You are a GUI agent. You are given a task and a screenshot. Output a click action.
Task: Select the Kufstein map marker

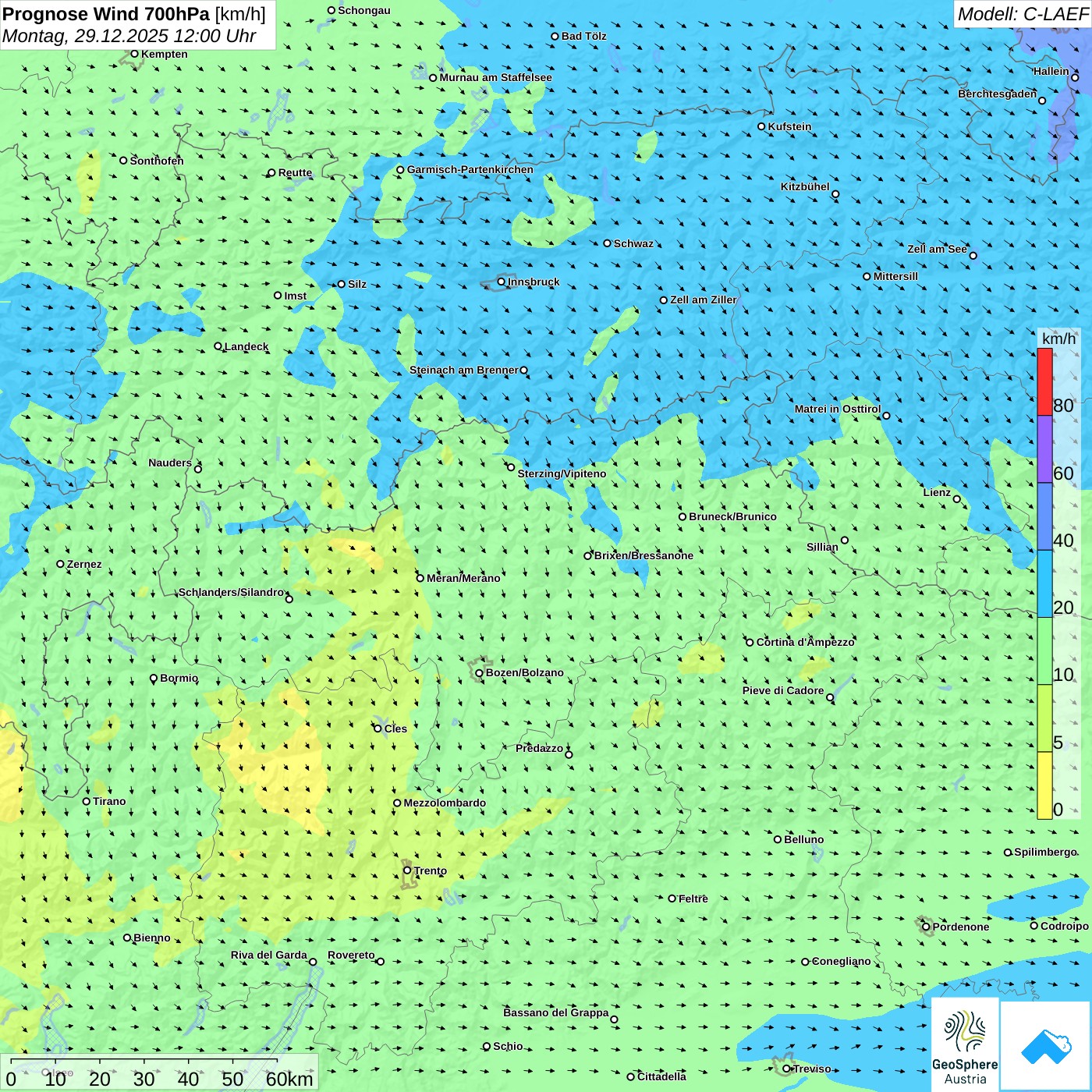762,126
